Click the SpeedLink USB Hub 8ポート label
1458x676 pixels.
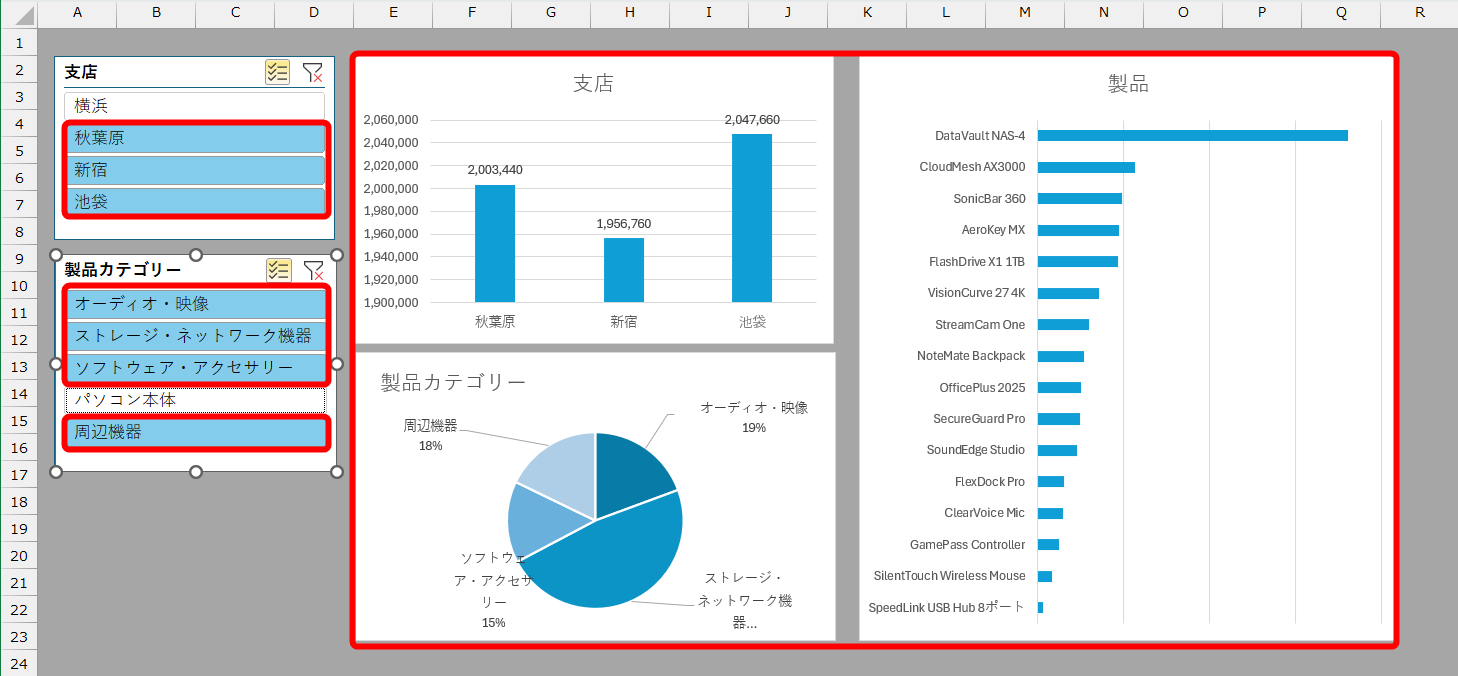point(947,608)
